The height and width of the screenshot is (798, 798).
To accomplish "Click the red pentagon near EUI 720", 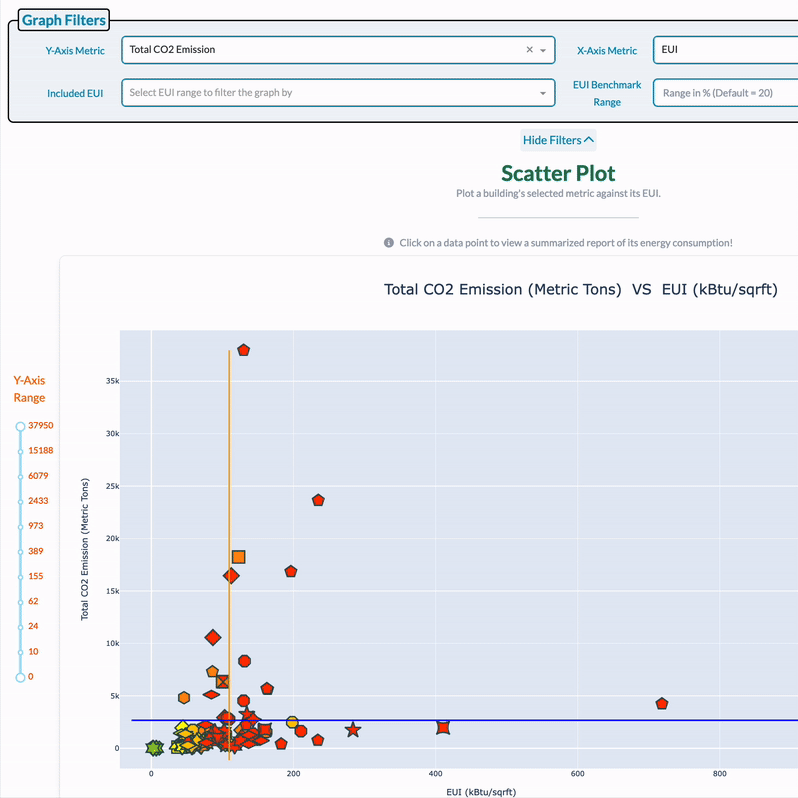I will point(661,704).
